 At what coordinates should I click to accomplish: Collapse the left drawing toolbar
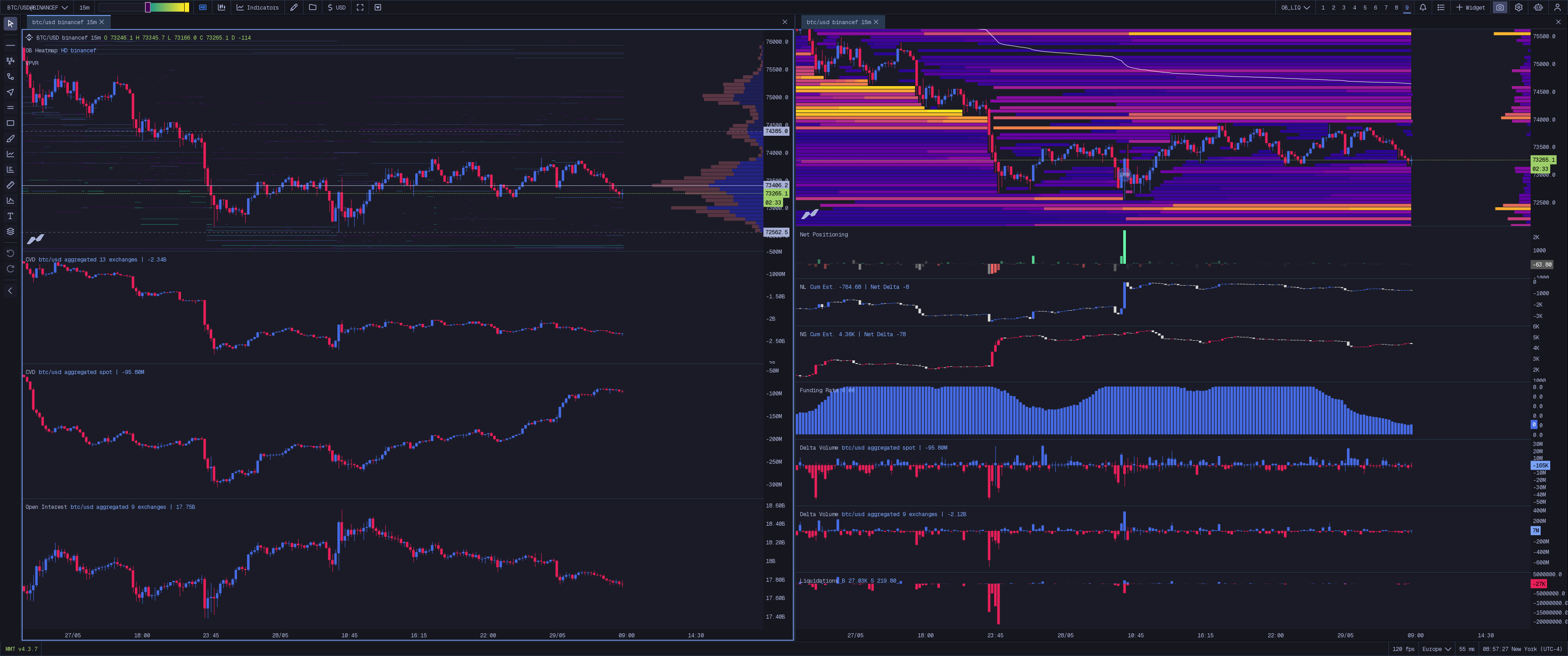(10, 291)
